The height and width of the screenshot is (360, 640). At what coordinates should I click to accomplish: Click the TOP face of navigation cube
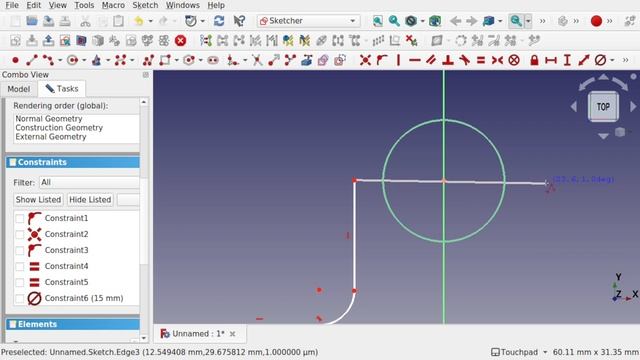pos(603,107)
